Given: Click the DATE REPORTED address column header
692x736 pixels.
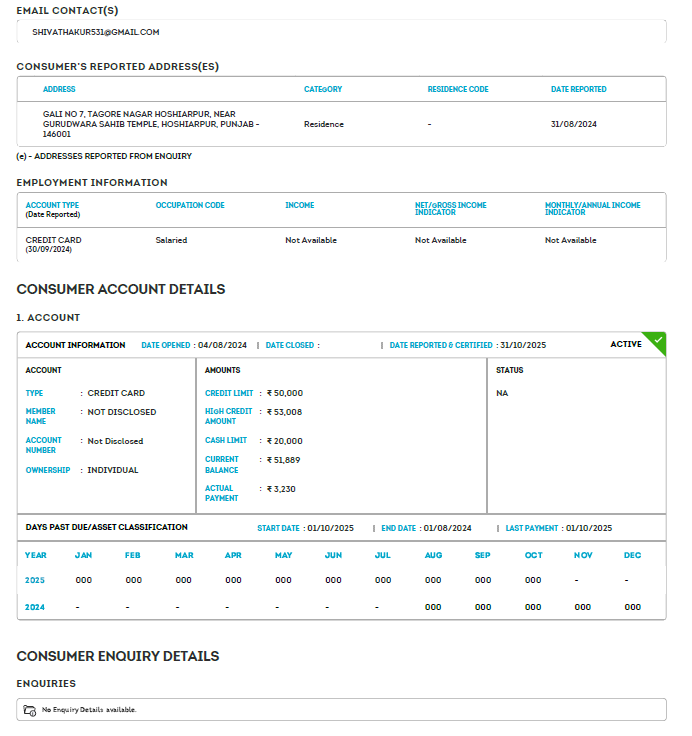Looking at the screenshot, I should (578, 89).
